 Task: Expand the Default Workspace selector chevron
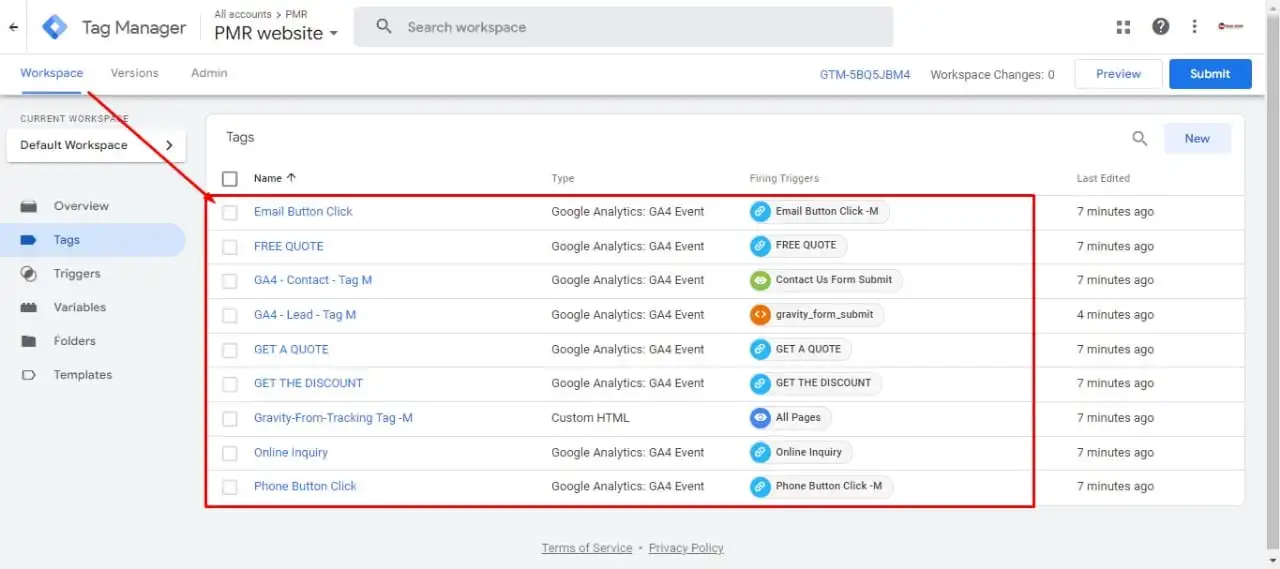coord(169,145)
